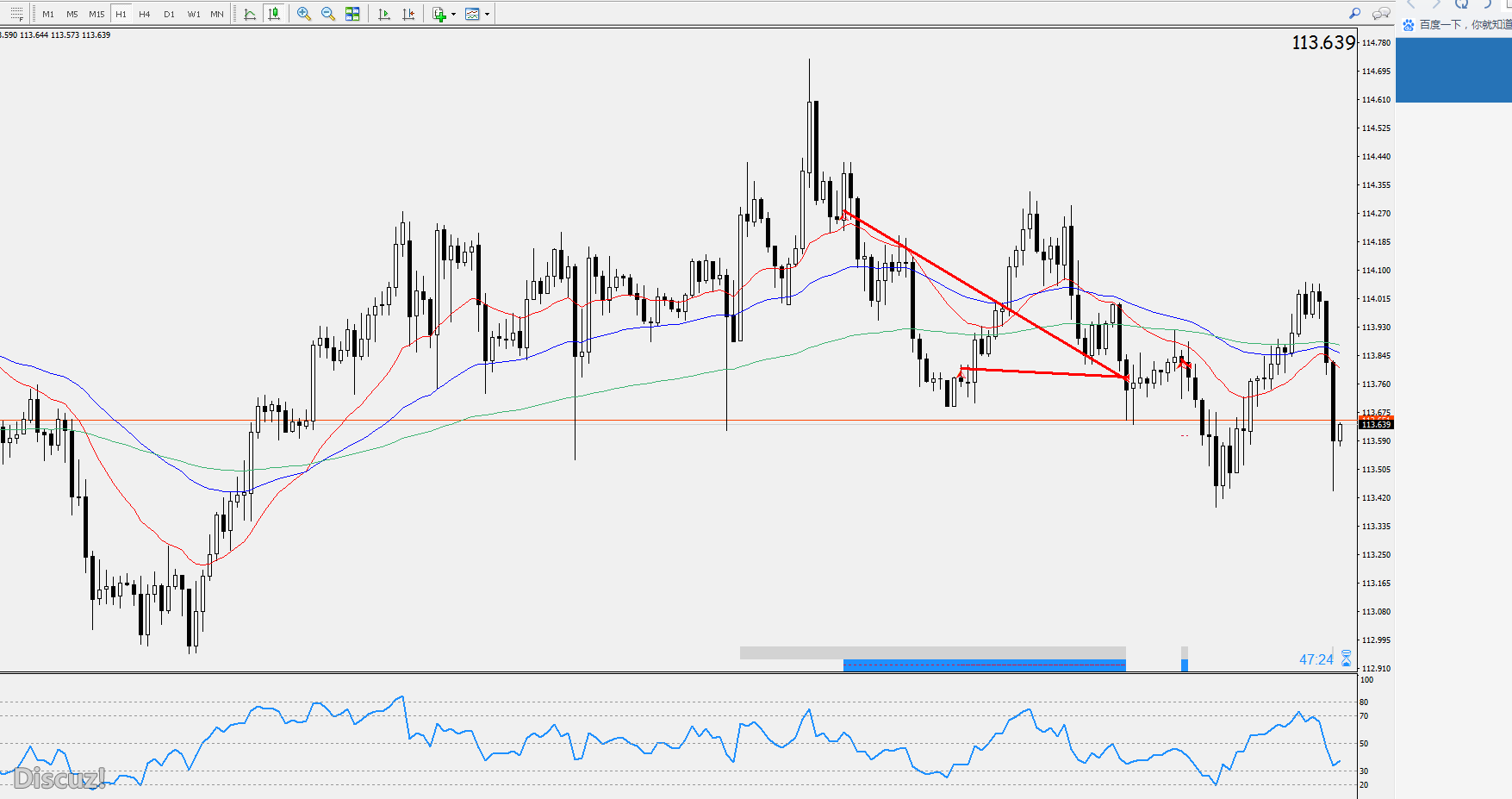Image resolution: width=1512 pixels, height=799 pixels.
Task: Click the text label drawing tool icon
Action: point(16,14)
